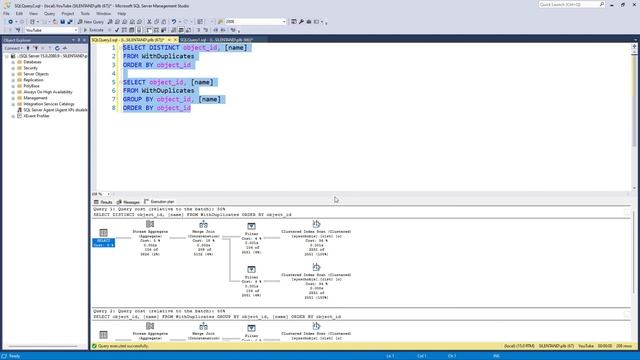Open the Tools menu
This screenshot has width=640, height=360.
pyautogui.click(x=85, y=13)
